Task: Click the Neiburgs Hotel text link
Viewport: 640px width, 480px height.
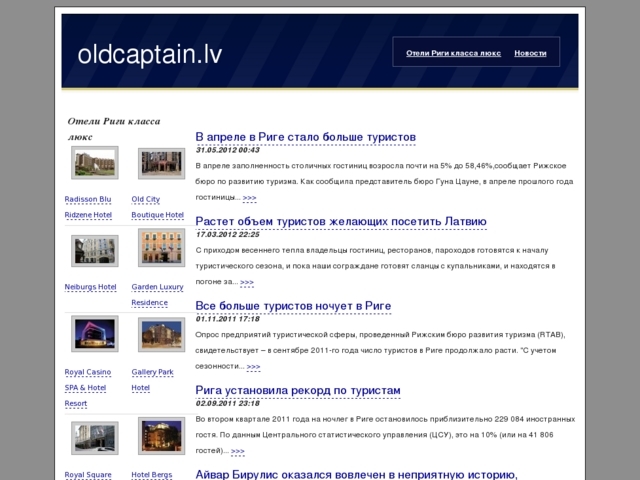Action: (90, 287)
